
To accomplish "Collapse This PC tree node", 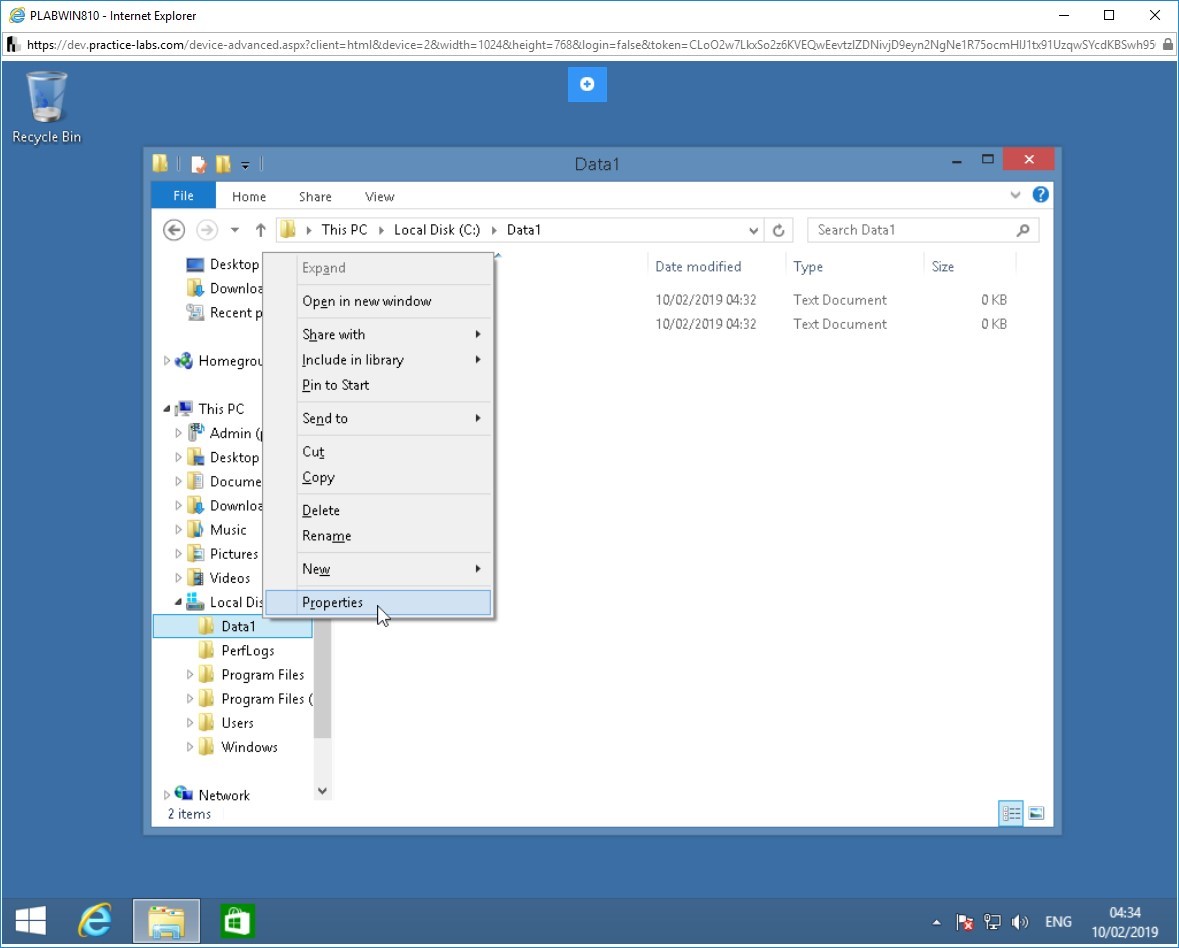I will (x=167, y=409).
